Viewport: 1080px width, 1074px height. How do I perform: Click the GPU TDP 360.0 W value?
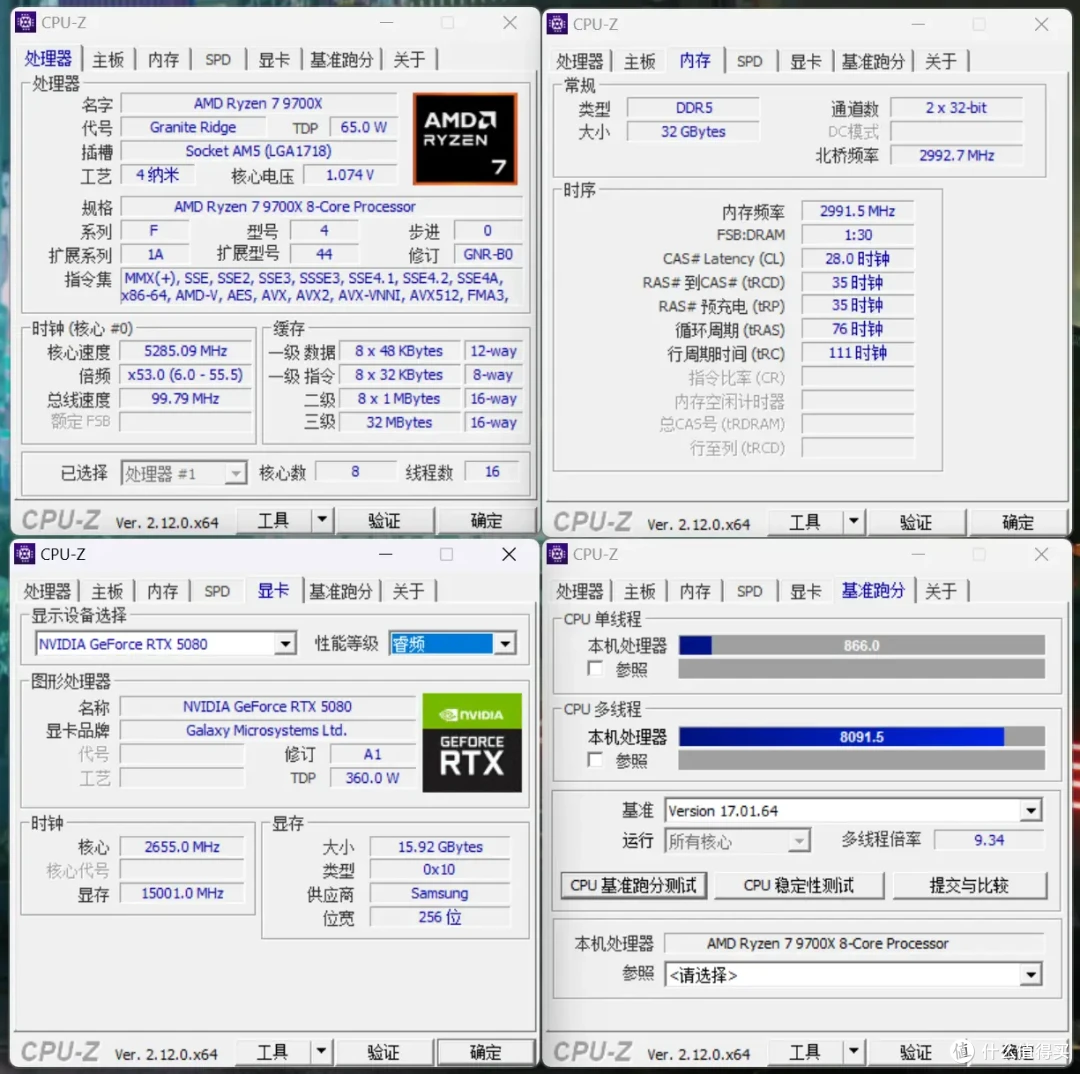[372, 778]
